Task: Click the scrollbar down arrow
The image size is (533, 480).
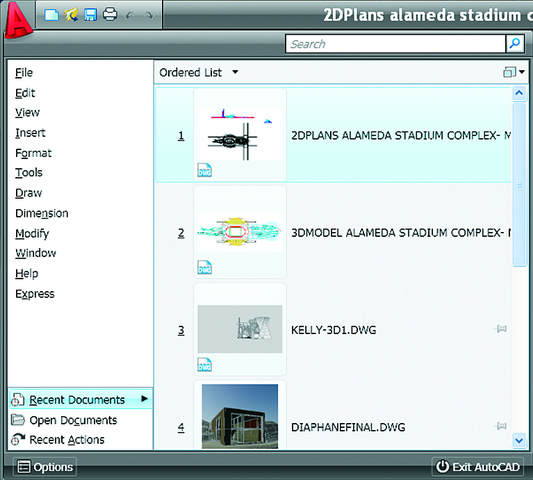Action: 519,441
